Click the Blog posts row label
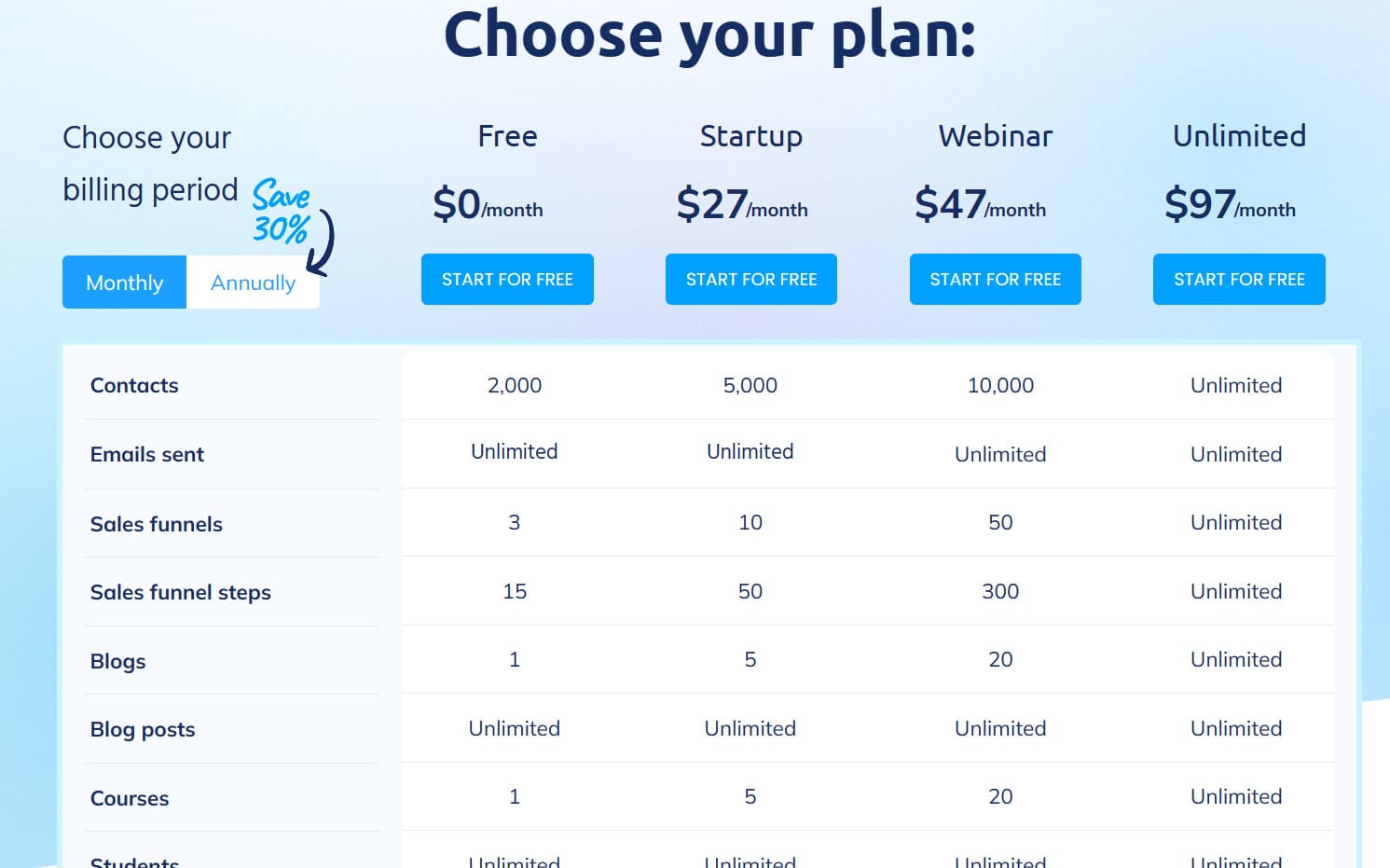Screen dimensions: 1390x868 [143, 729]
